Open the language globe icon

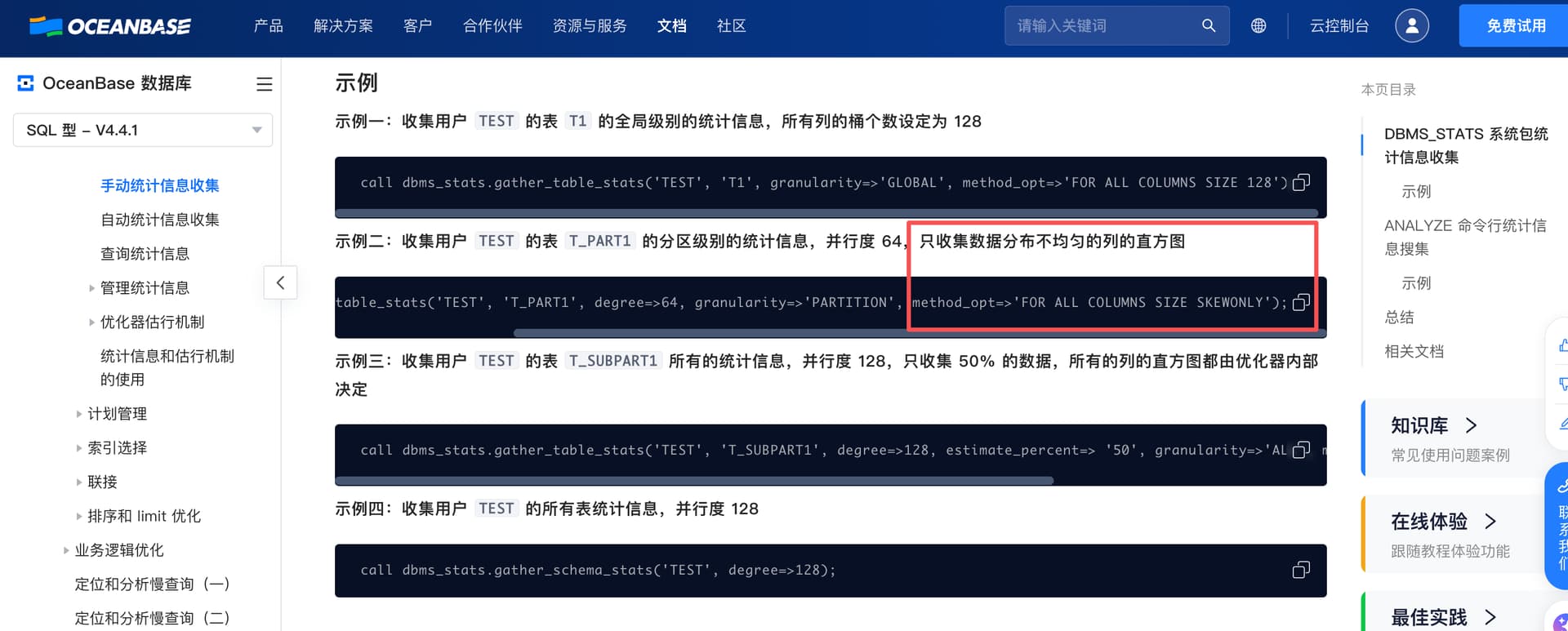point(1258,26)
